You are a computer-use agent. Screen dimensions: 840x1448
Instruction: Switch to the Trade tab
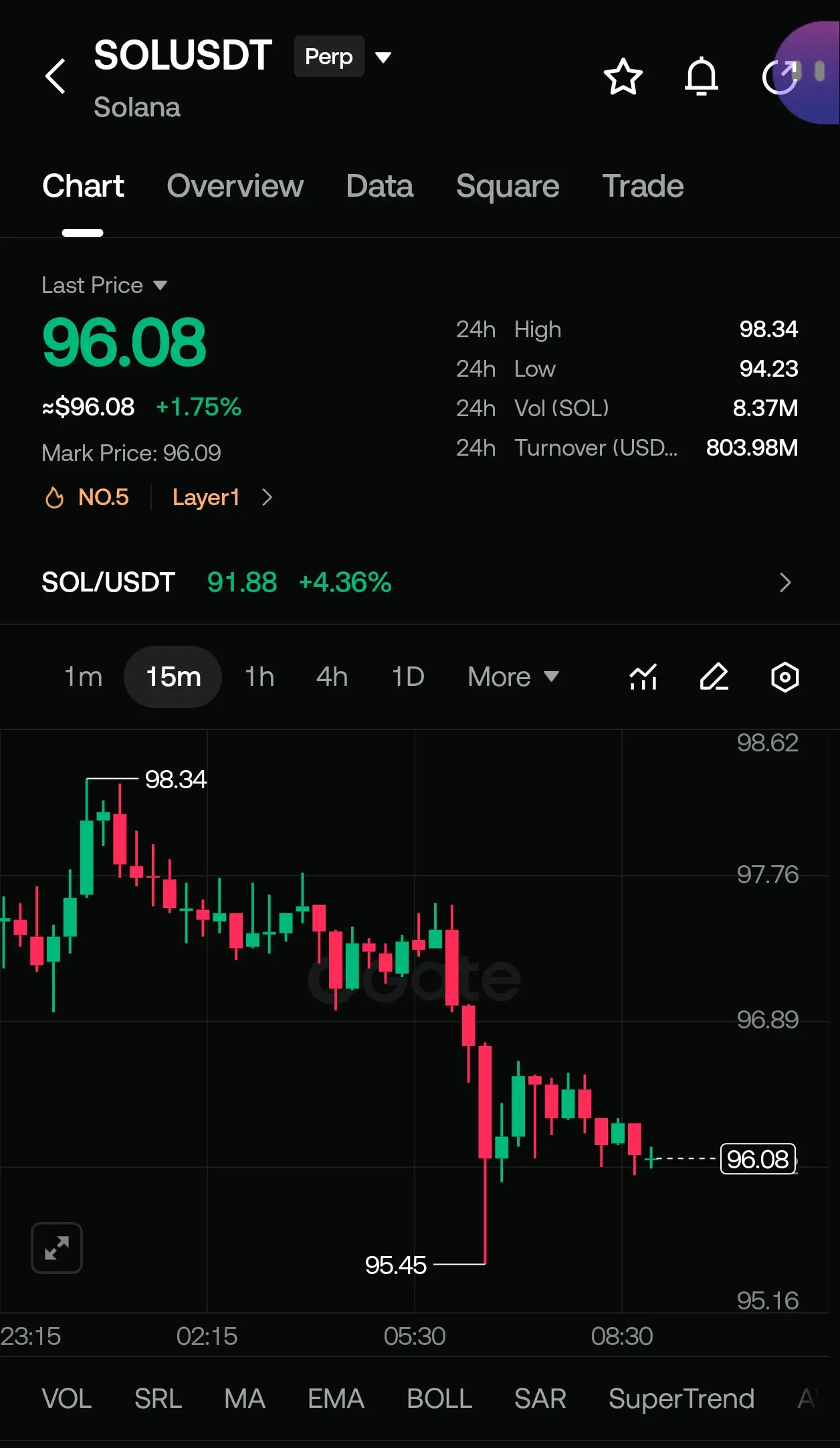643,186
